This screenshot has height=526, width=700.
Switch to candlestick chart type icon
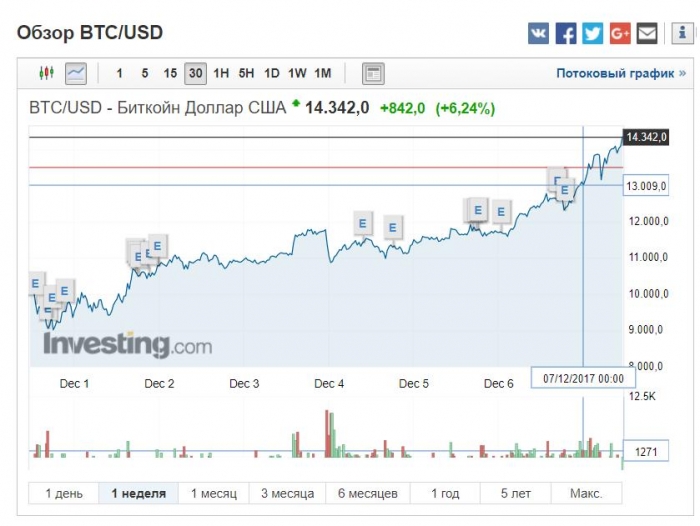(x=46, y=73)
